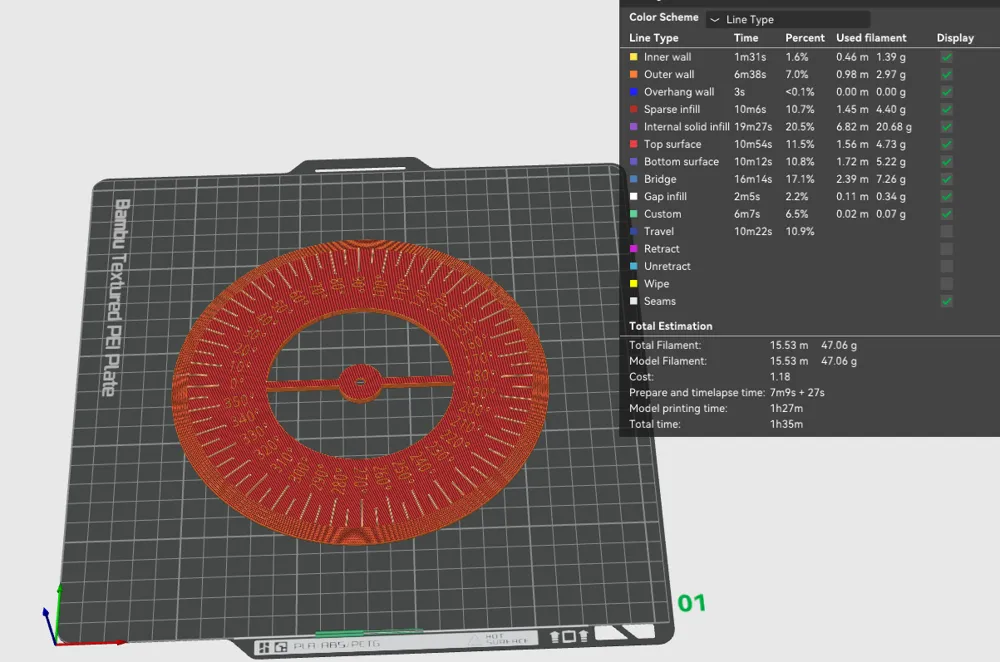
Task: Click the Bridge color swatch
Action: [633, 179]
